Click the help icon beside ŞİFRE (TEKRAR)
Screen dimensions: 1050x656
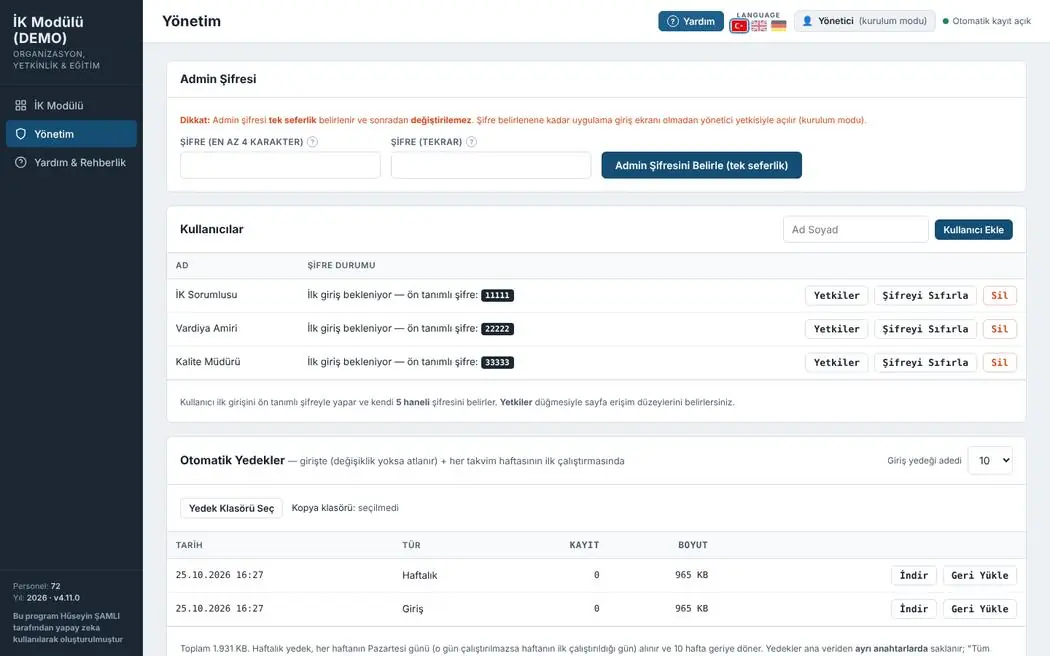(471, 142)
